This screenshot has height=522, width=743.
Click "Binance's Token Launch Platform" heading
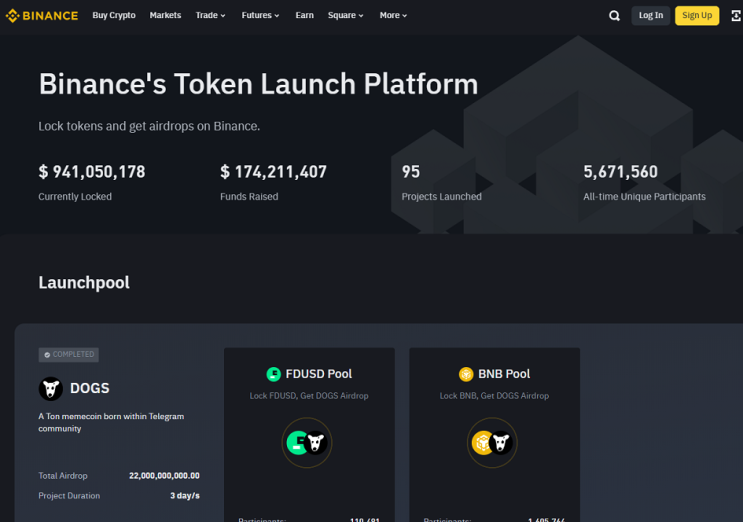(x=258, y=84)
